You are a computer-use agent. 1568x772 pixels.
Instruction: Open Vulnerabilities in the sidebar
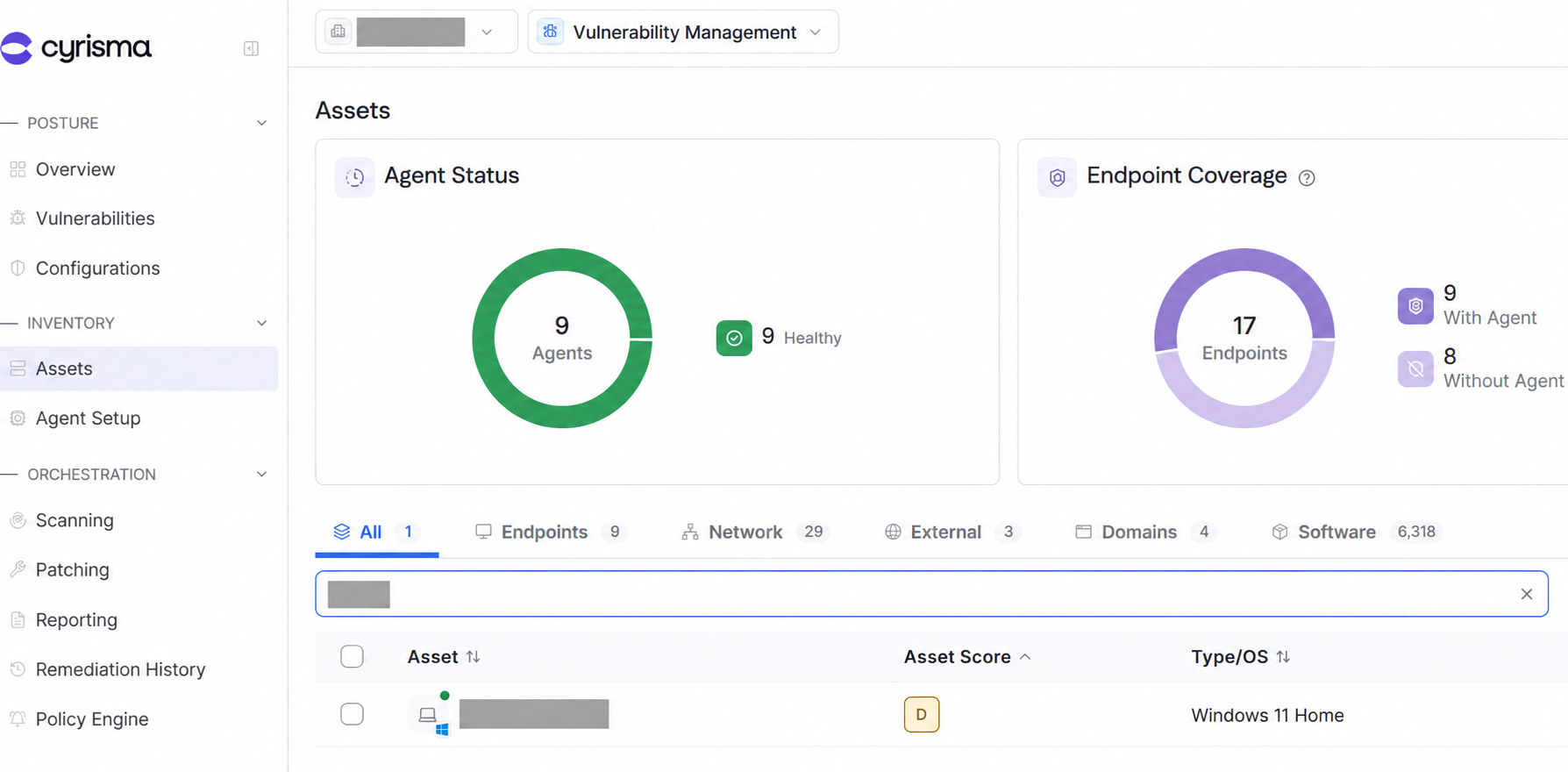point(95,218)
